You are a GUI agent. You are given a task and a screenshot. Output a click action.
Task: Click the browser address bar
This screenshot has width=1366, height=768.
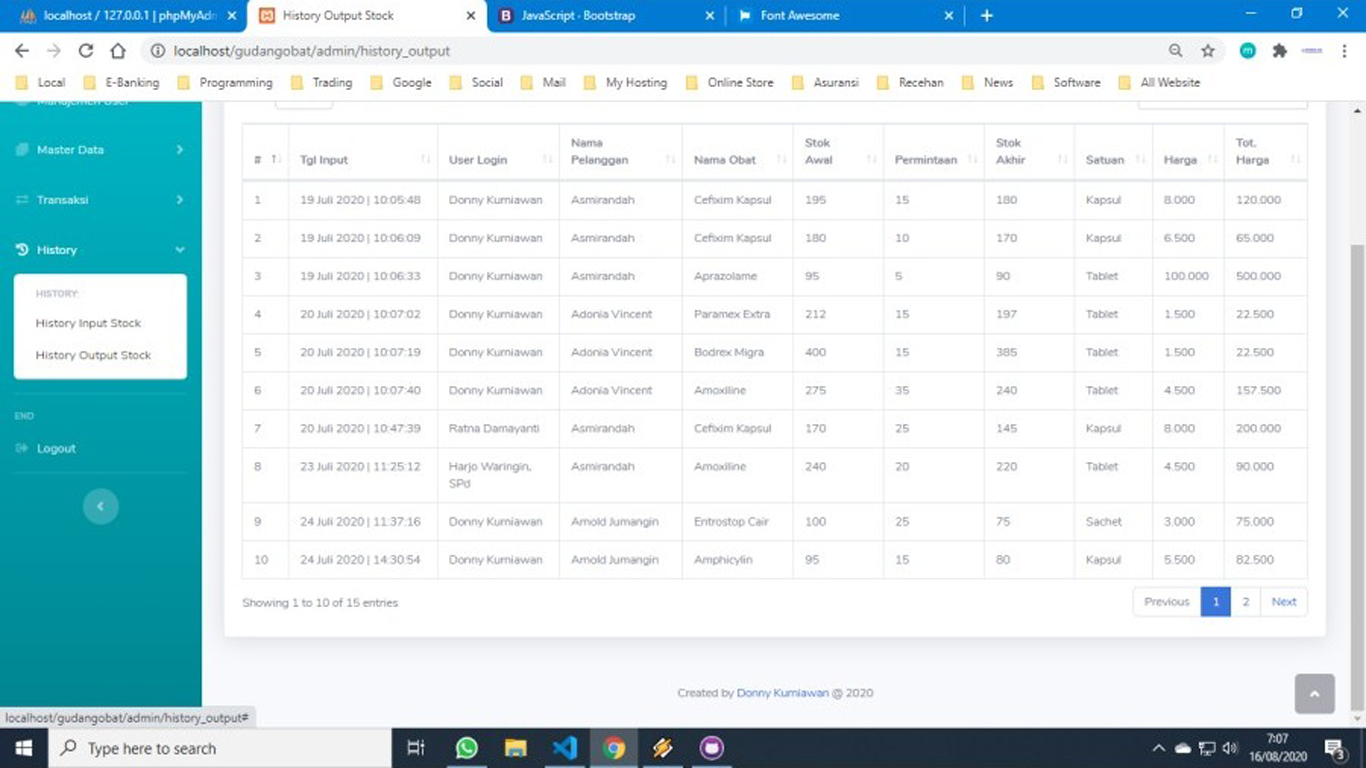650,51
